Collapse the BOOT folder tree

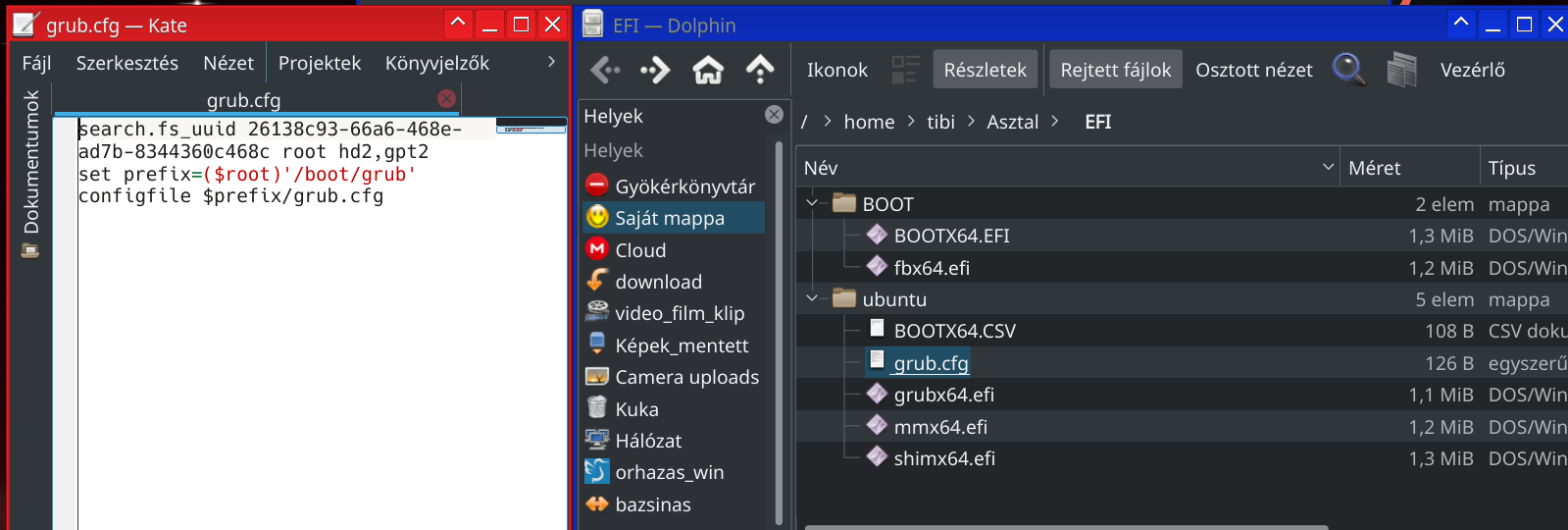pos(812,204)
